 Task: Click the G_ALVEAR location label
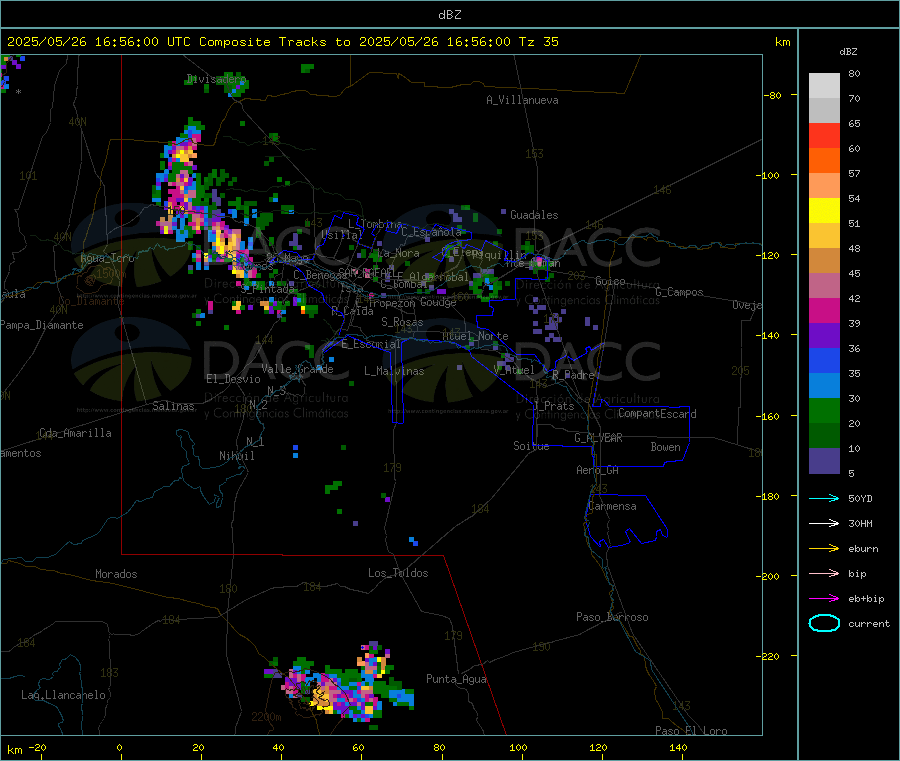click(x=598, y=438)
